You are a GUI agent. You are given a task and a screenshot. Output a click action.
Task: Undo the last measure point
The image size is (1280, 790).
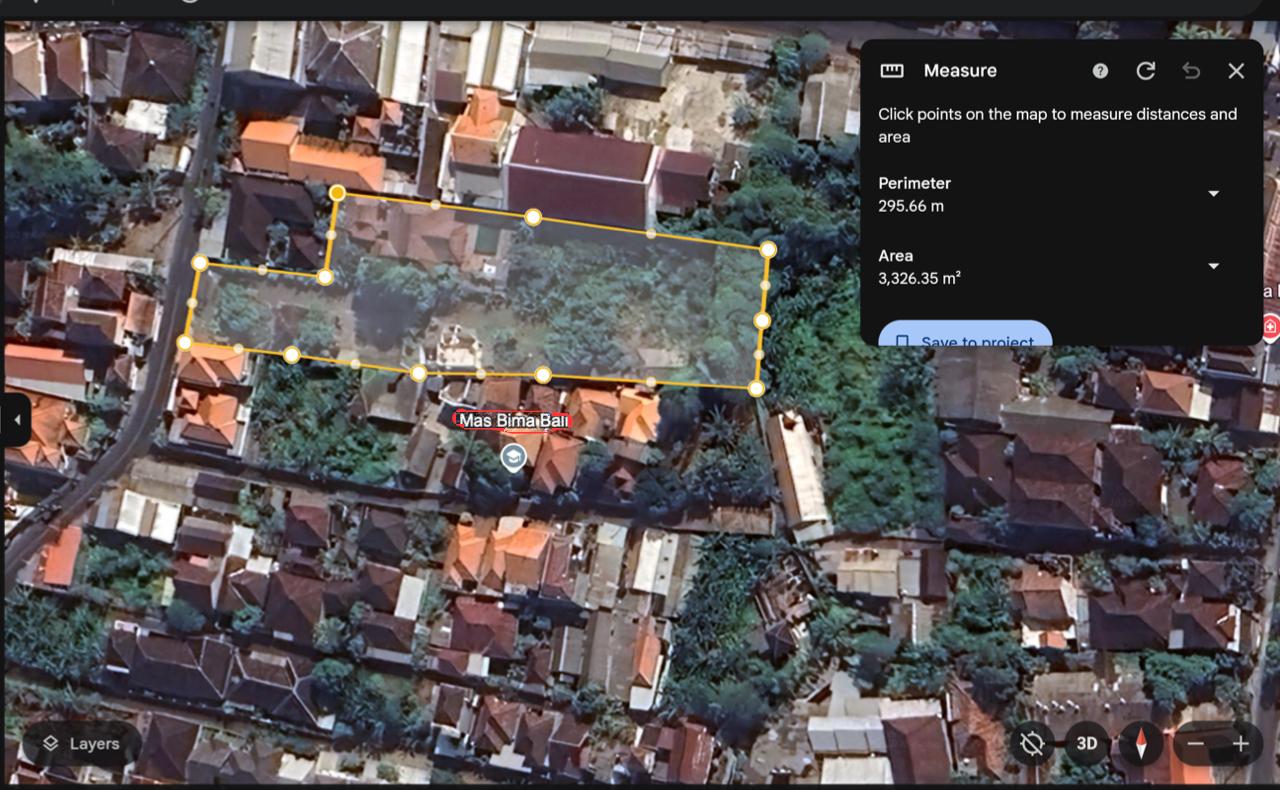coord(1191,71)
